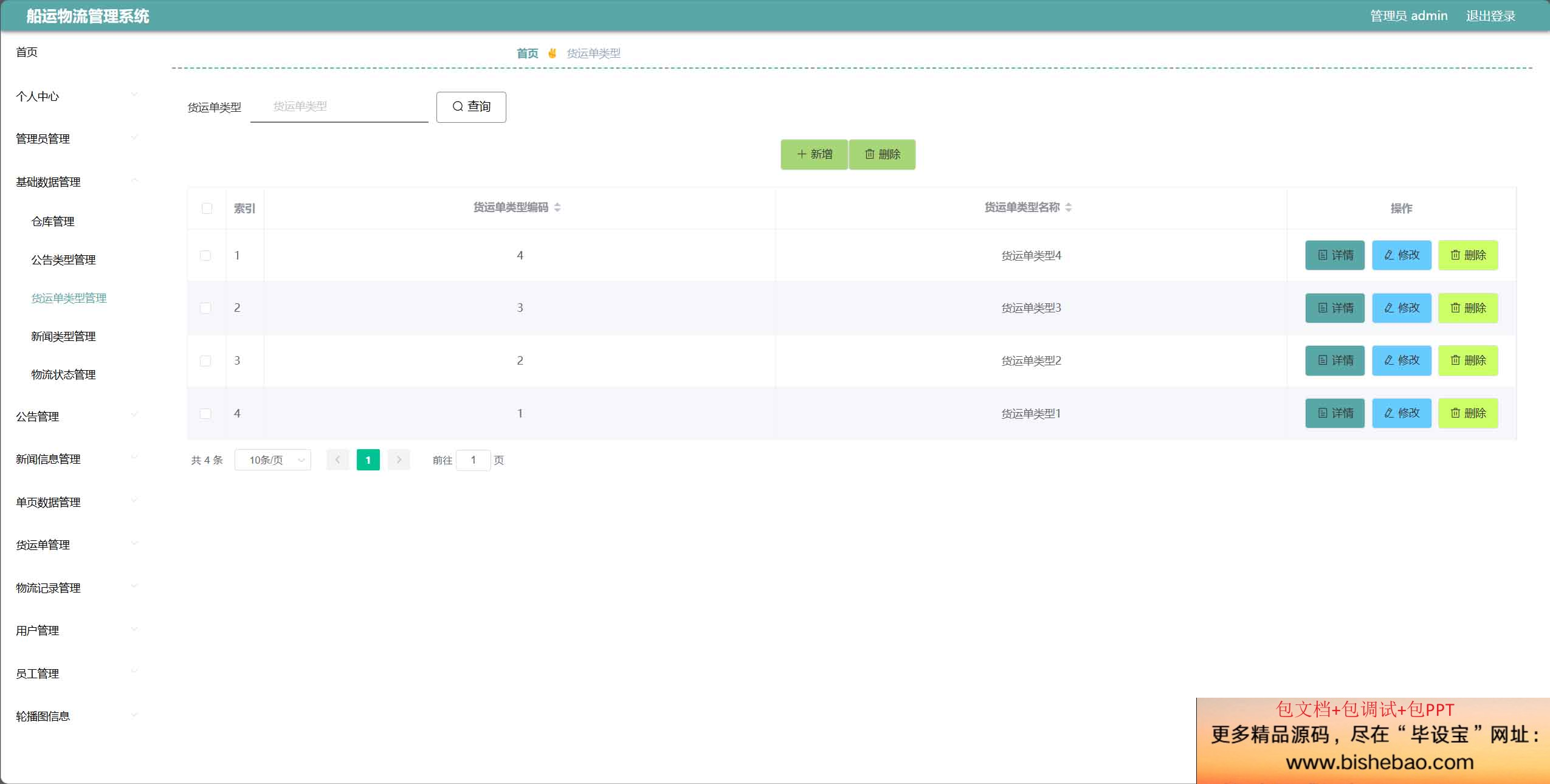Expand 用户管理 menu chevron
1550x784 pixels.
click(134, 628)
